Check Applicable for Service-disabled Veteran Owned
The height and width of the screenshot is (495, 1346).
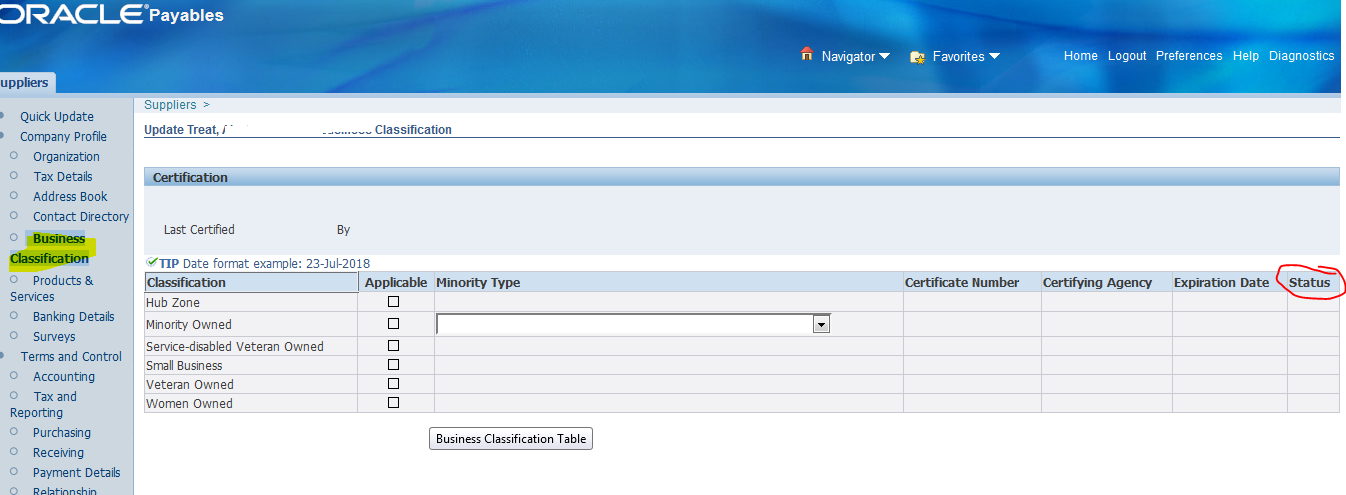[x=393, y=345]
